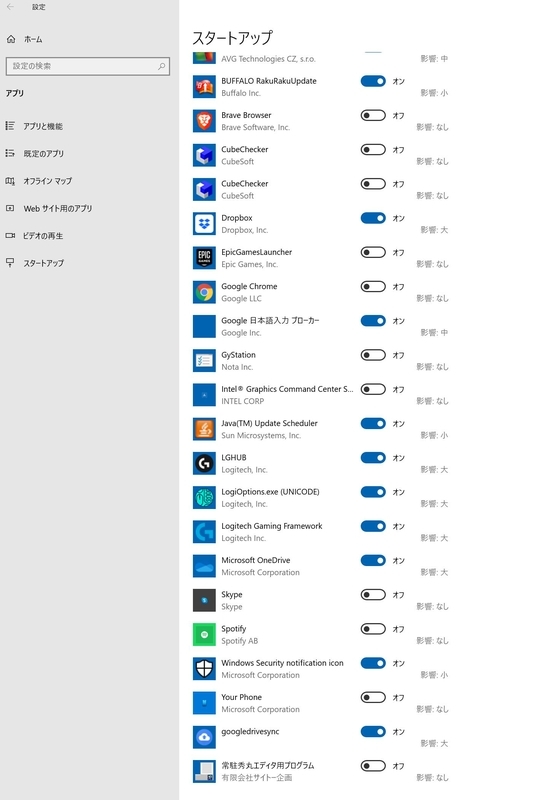The height and width of the screenshot is (800, 535).
Task: Switch off Google 日本語入力 ブローカー toggle
Action: pyautogui.click(x=373, y=320)
